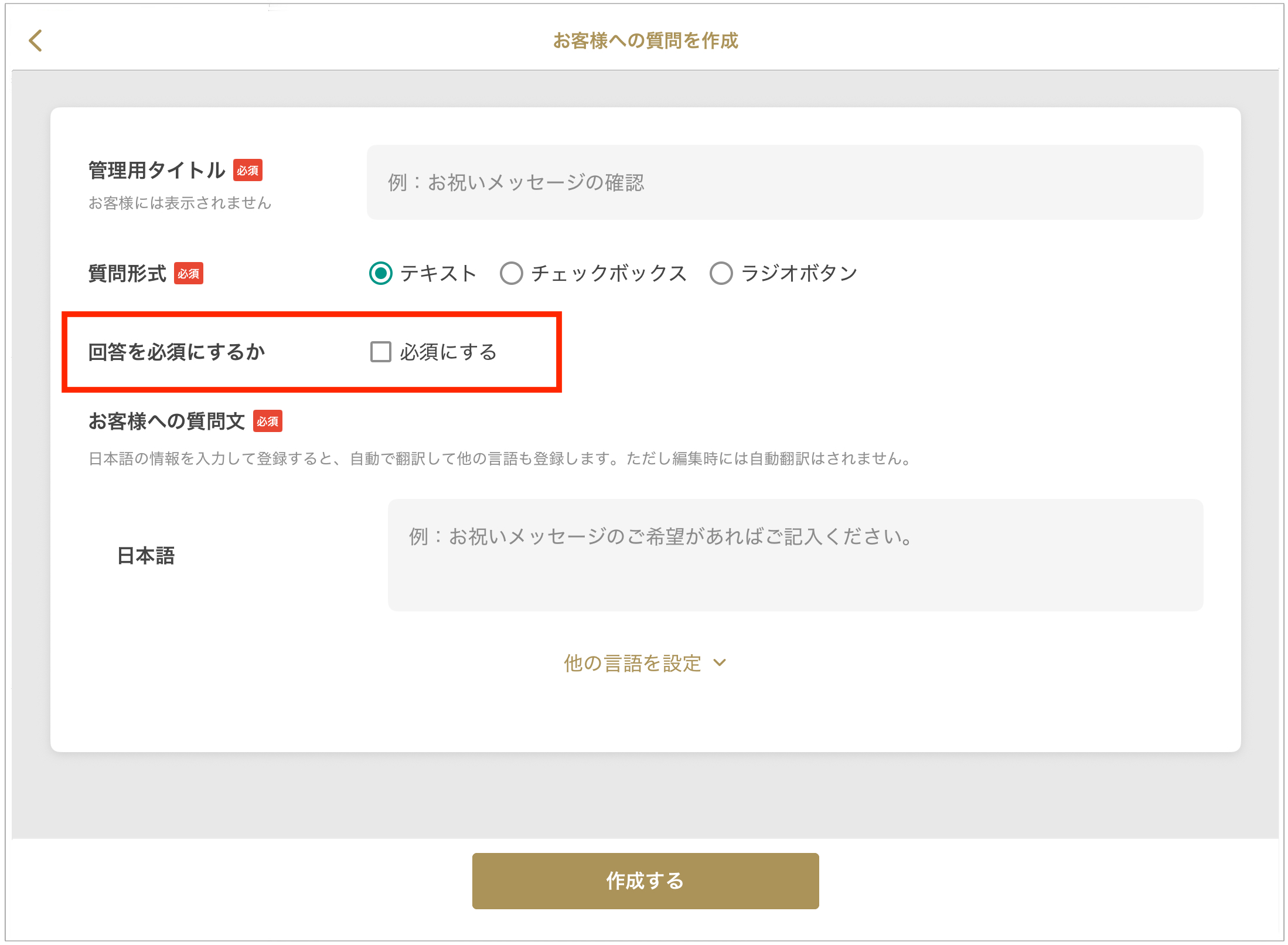This screenshot has width=1288, height=945.
Task: Click the 必須 badge beside 管理用タイトル
Action: (x=248, y=171)
